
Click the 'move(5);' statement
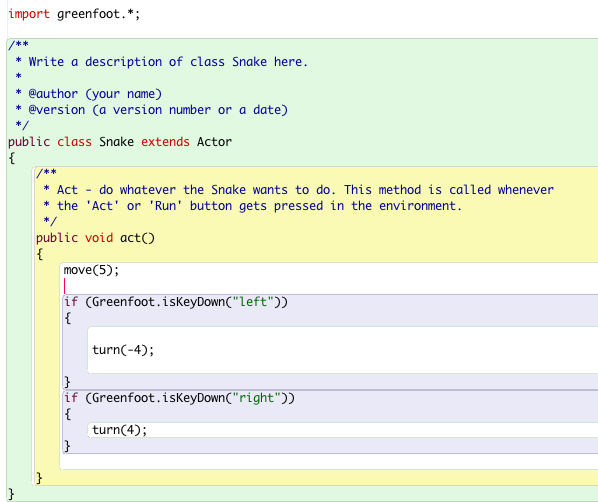tap(91, 270)
